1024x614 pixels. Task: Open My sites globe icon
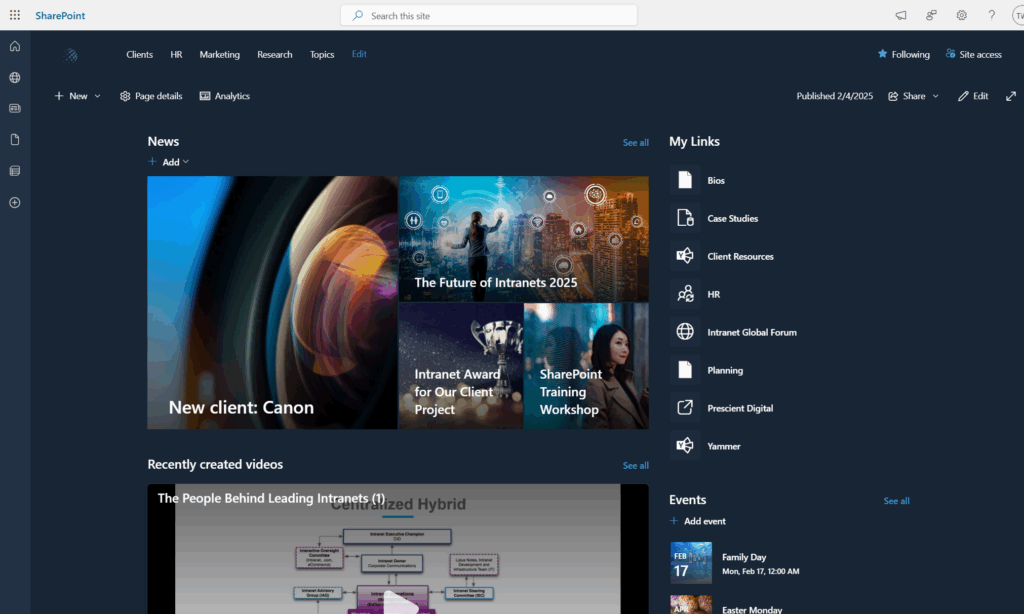point(15,77)
